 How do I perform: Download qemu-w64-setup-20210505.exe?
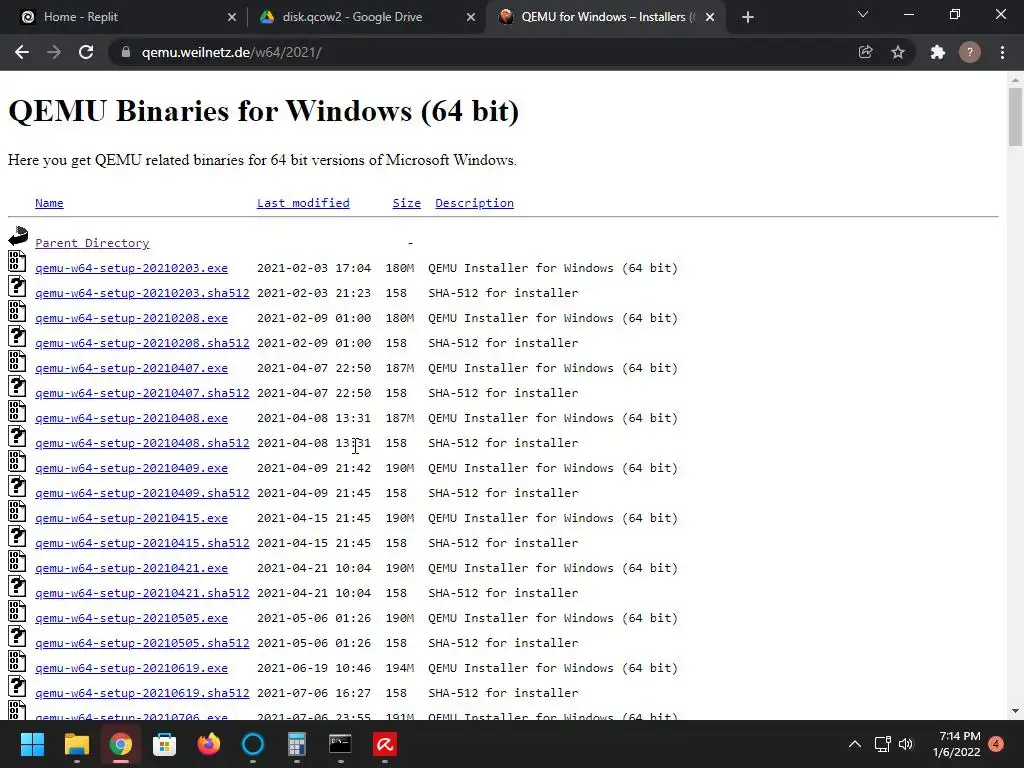131,618
